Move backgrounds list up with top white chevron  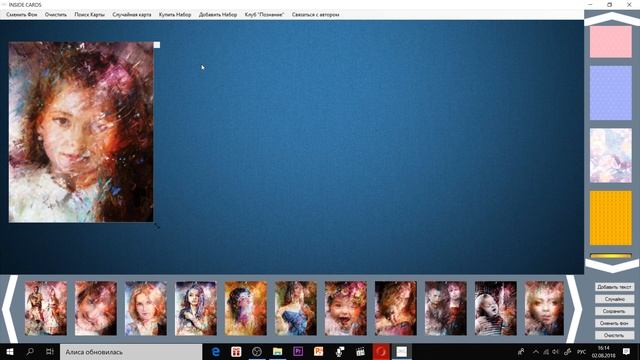tap(612, 19)
